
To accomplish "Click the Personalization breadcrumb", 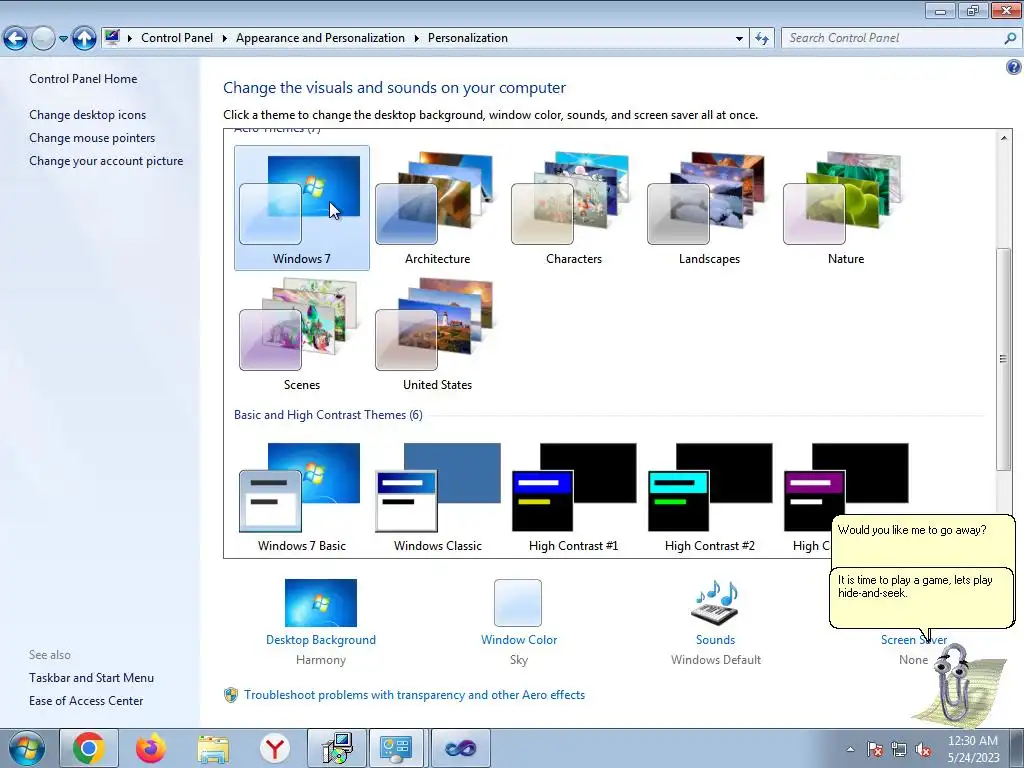I will click(468, 38).
